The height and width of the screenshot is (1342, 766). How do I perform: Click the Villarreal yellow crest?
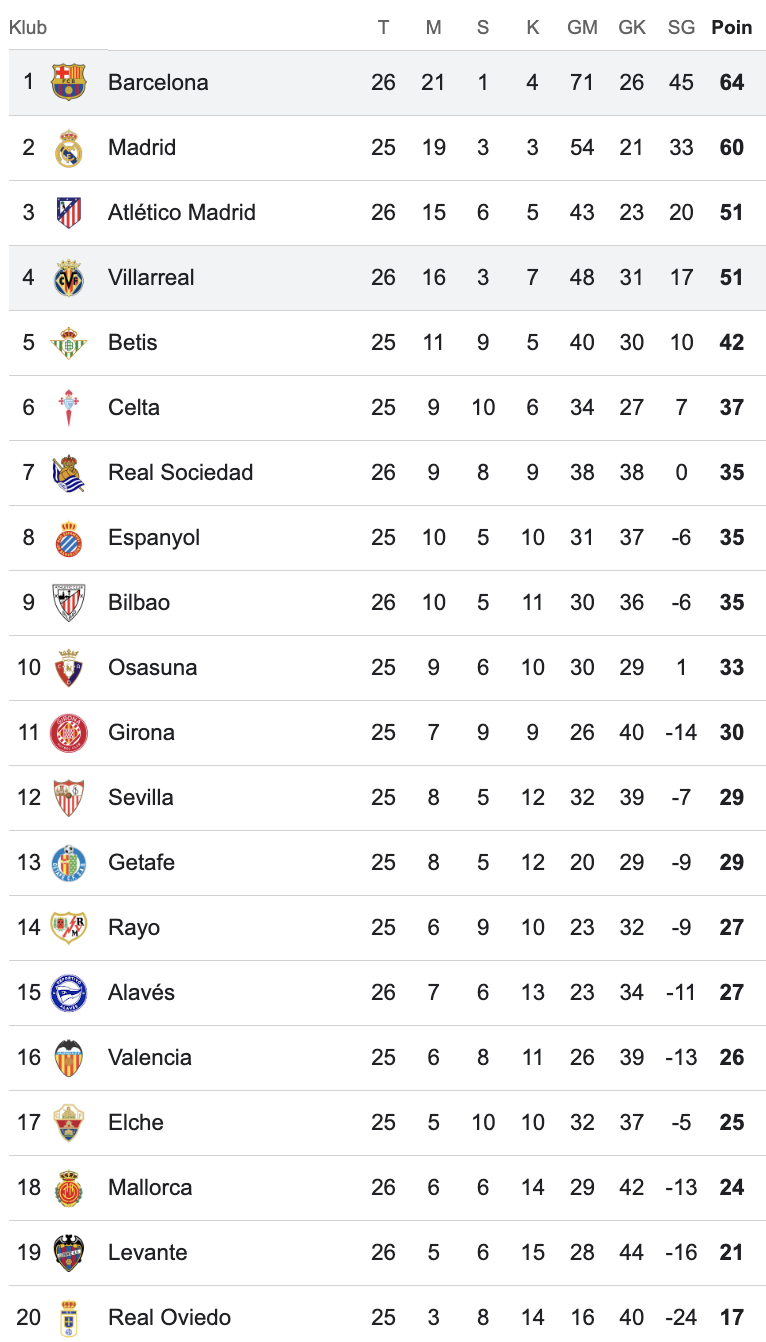69,277
